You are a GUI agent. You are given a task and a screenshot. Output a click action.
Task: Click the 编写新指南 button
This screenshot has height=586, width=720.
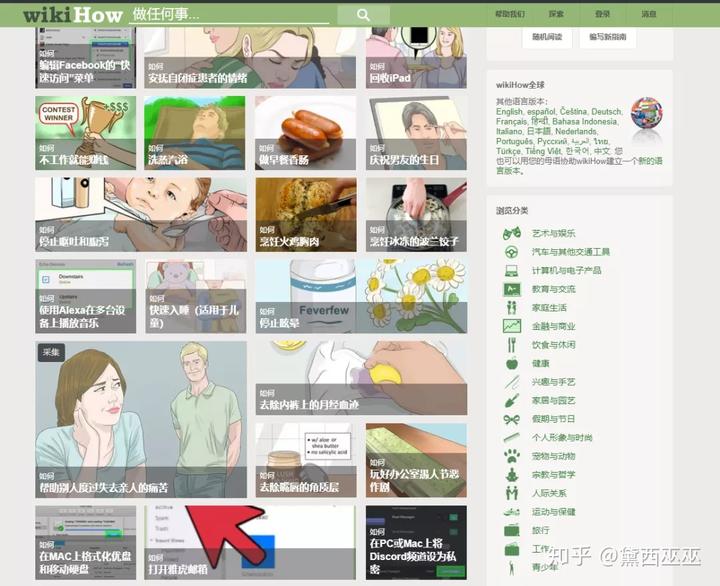click(x=608, y=37)
